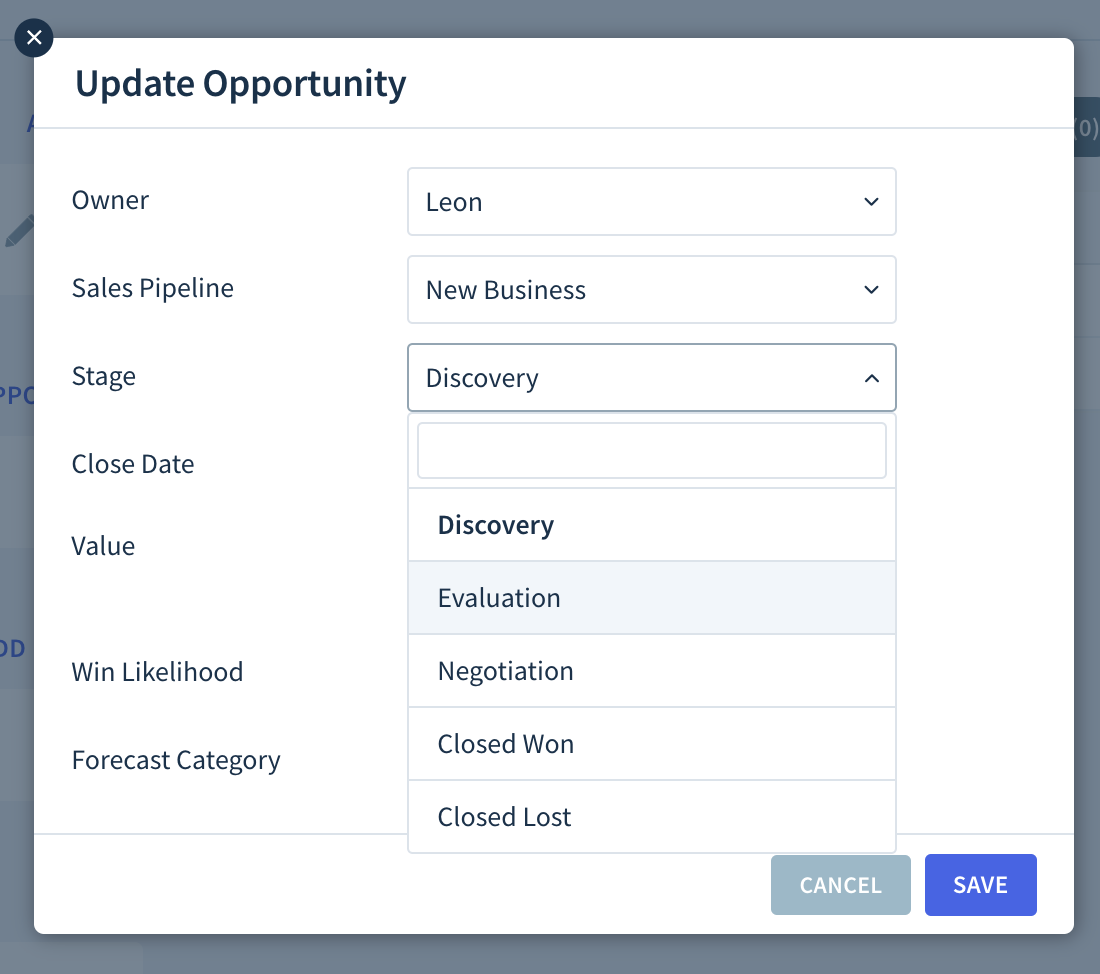Expand the Owner dropdown chevron

click(x=871, y=202)
